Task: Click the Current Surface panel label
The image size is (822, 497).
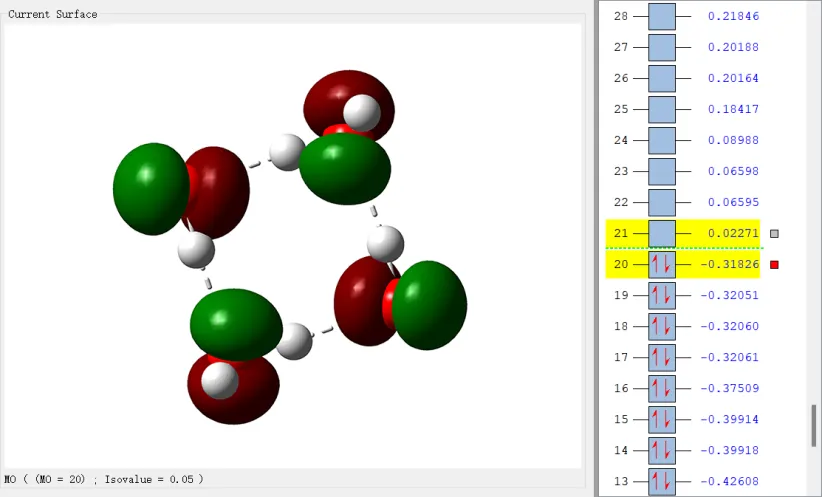Action: click(x=53, y=14)
